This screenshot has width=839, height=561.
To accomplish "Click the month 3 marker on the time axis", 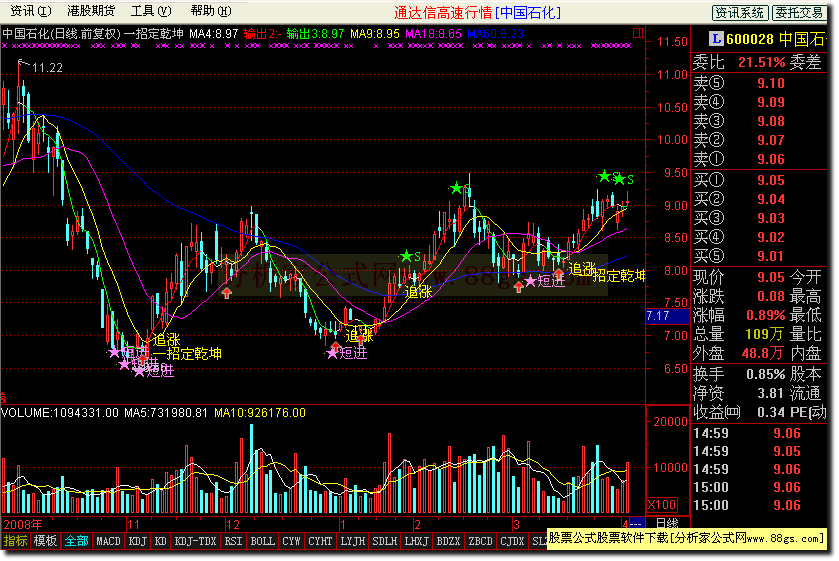I will [516, 524].
